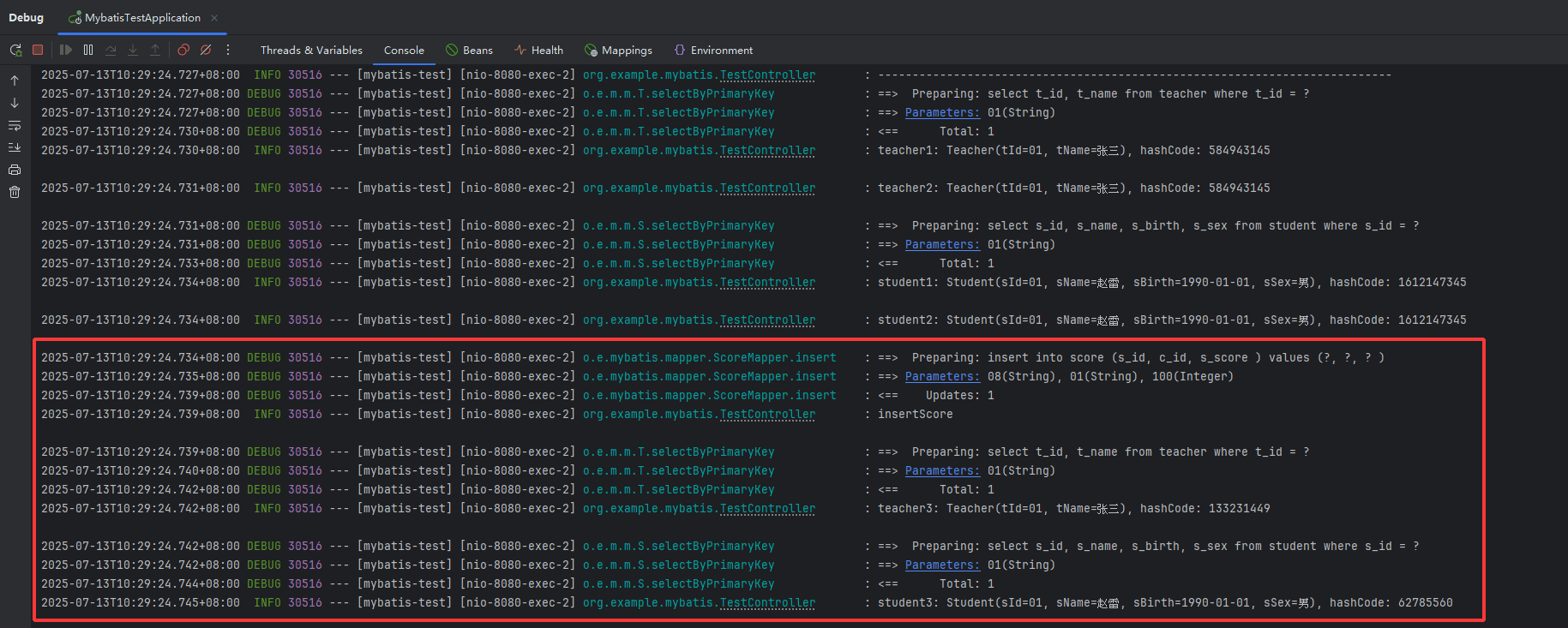Image resolution: width=1568 pixels, height=628 pixels.
Task: Open the Health tab
Action: tap(538, 51)
